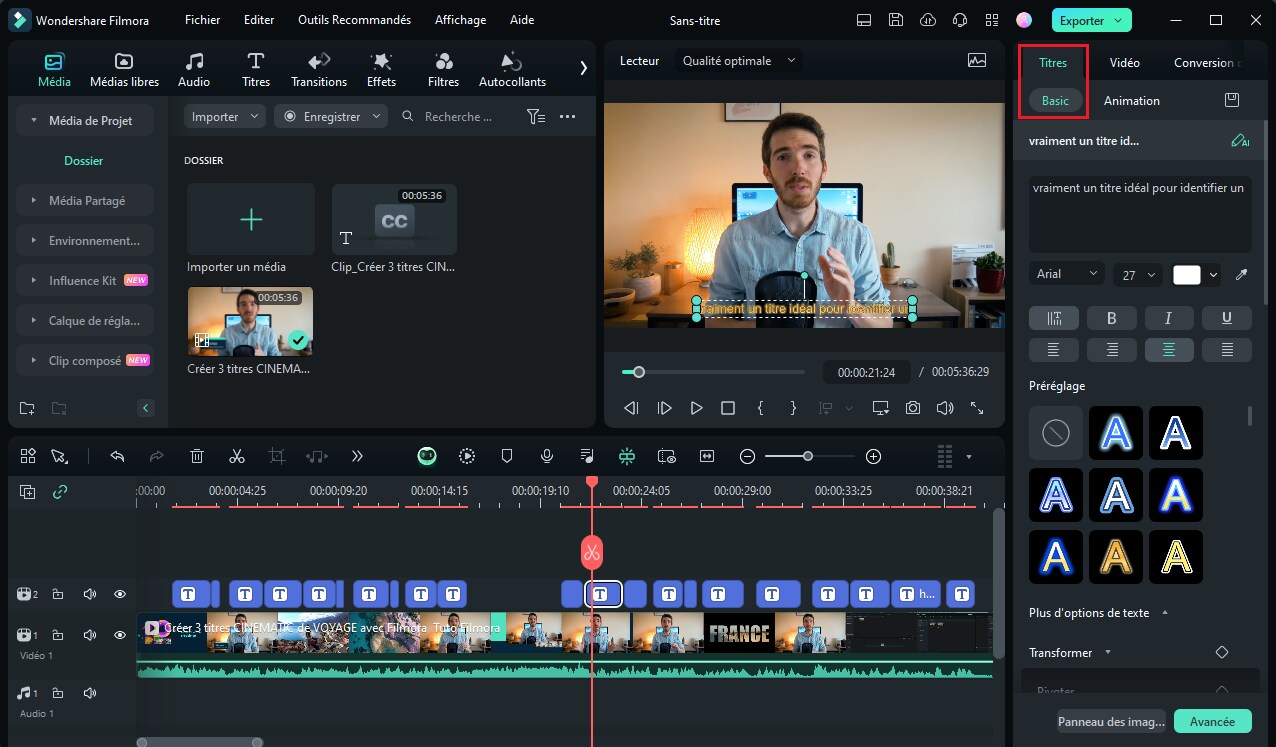Open the Enregistrer dropdown

(x=331, y=117)
